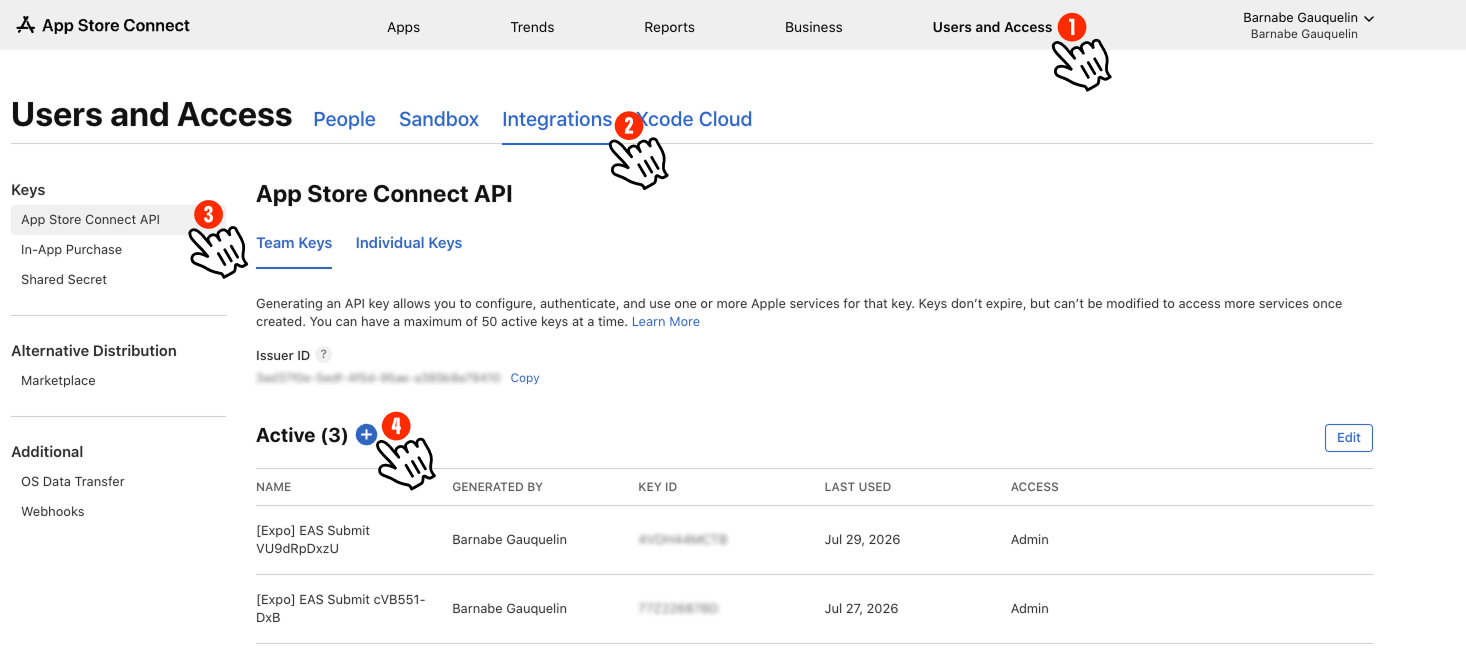This screenshot has height=657, width=1466.
Task: Switch to the Integrations tab
Action: coord(557,119)
